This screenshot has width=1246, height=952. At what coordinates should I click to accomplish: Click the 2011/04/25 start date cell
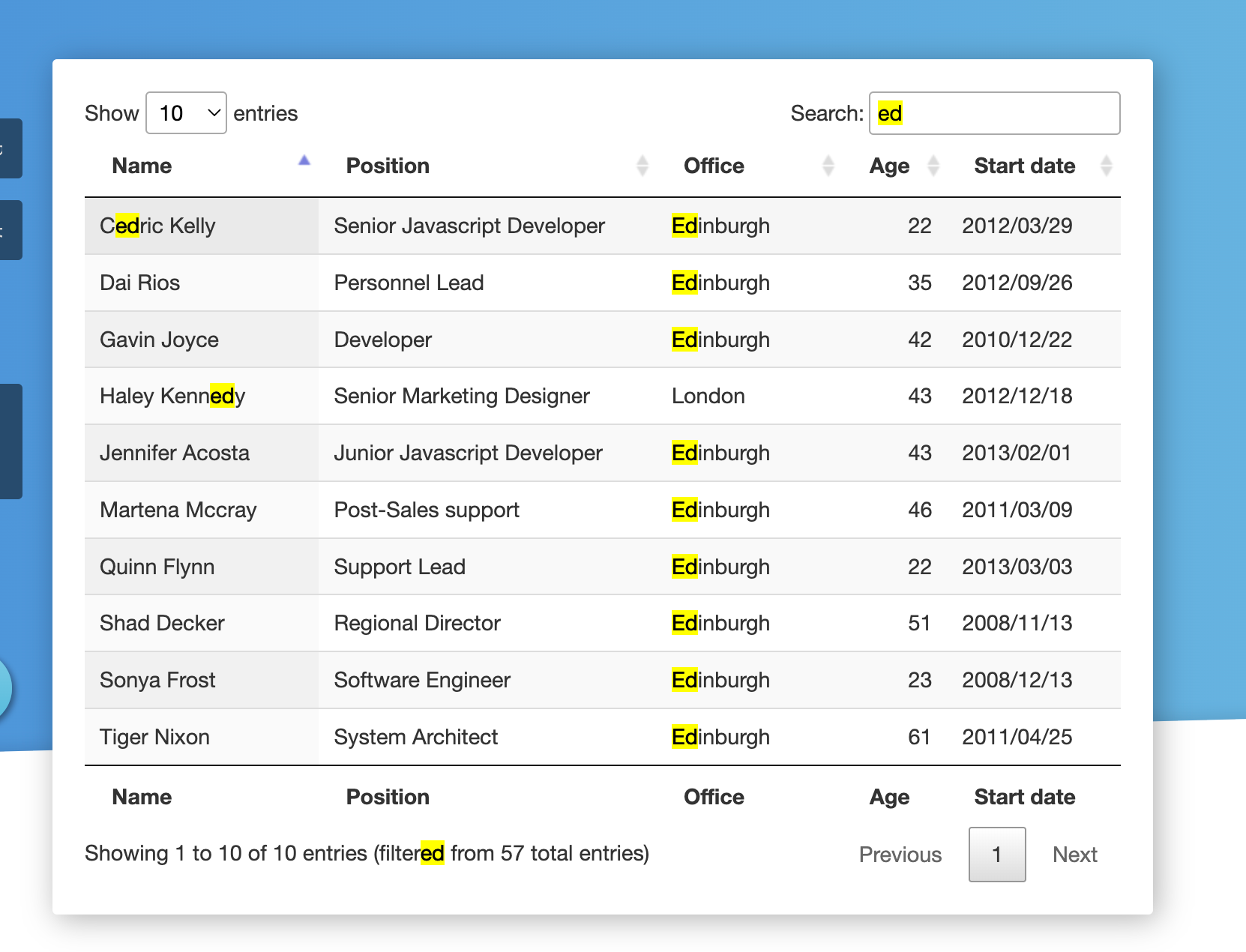pos(1034,737)
